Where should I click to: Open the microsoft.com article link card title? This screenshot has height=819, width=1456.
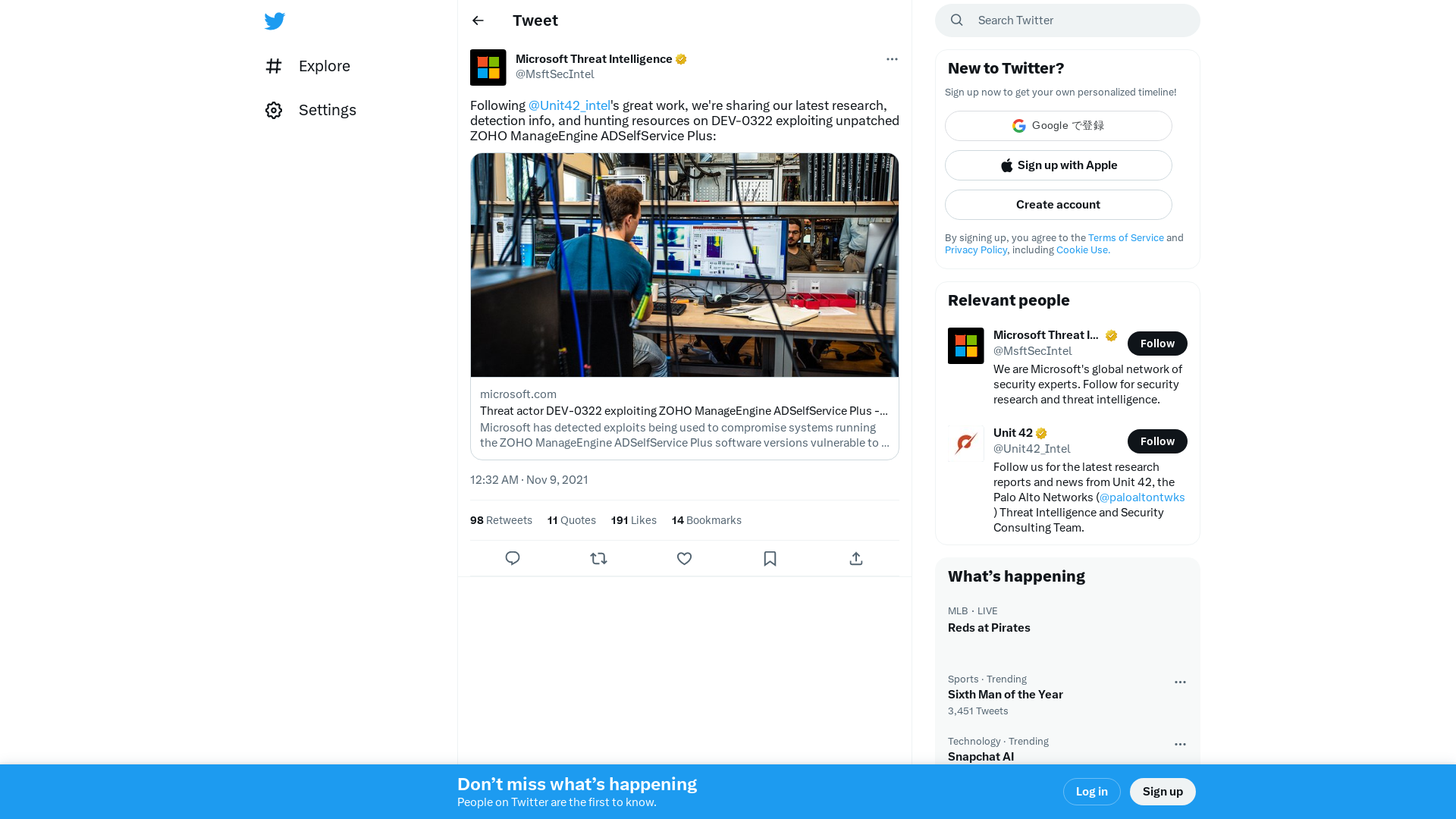[684, 411]
